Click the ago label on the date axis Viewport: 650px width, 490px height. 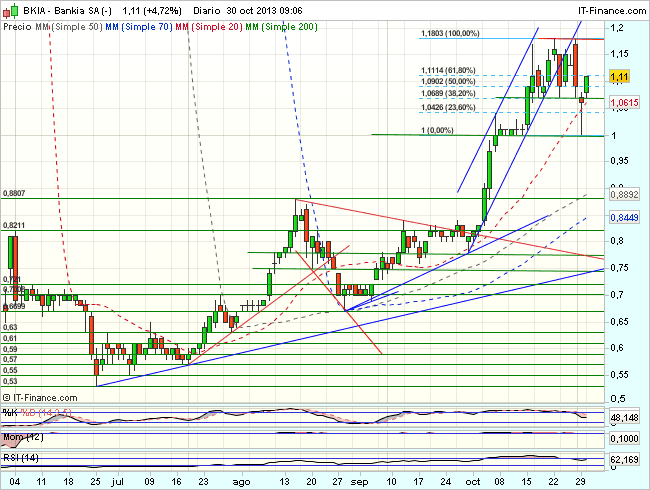point(241,482)
